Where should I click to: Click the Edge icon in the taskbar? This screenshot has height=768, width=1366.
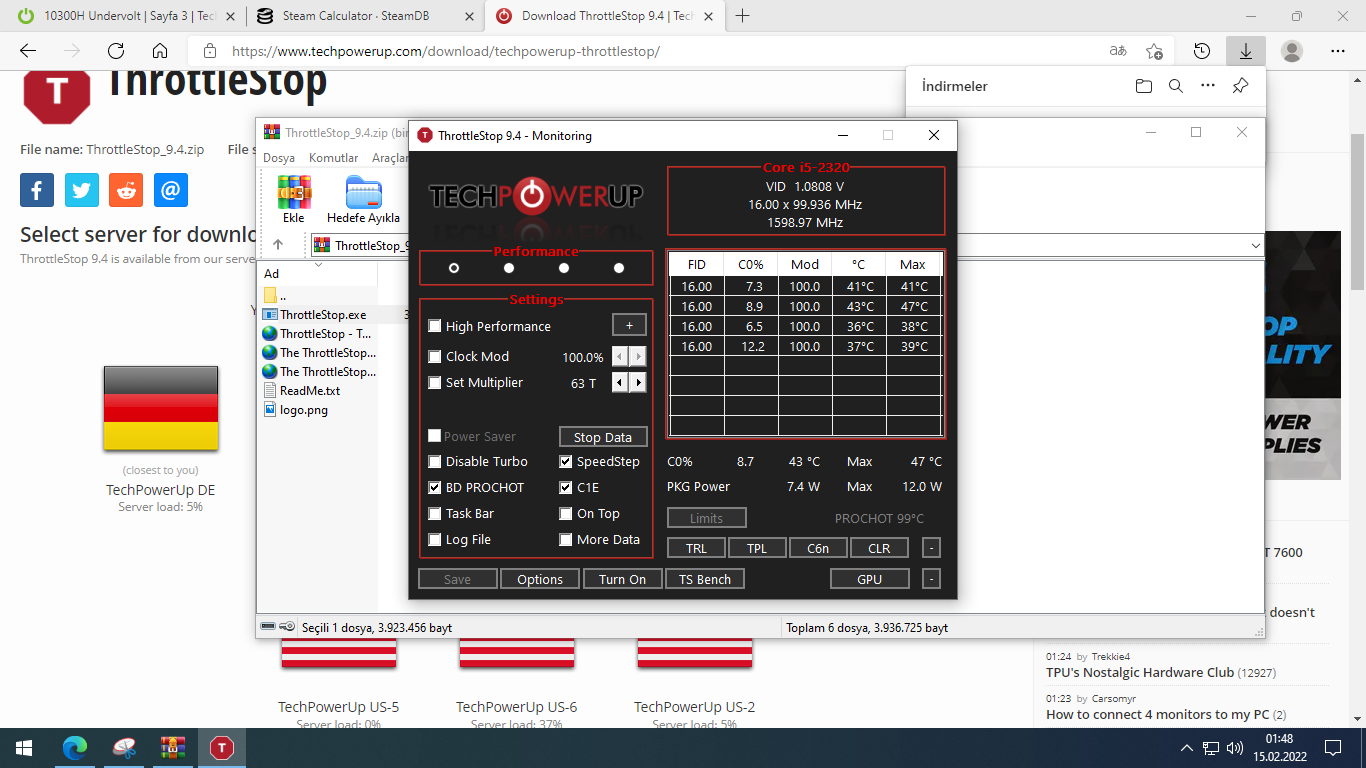click(x=75, y=748)
